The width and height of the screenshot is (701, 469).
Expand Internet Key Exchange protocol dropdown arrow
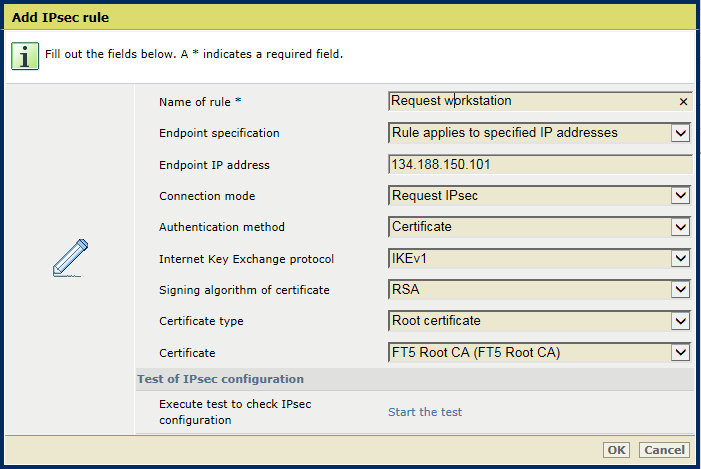(680, 258)
